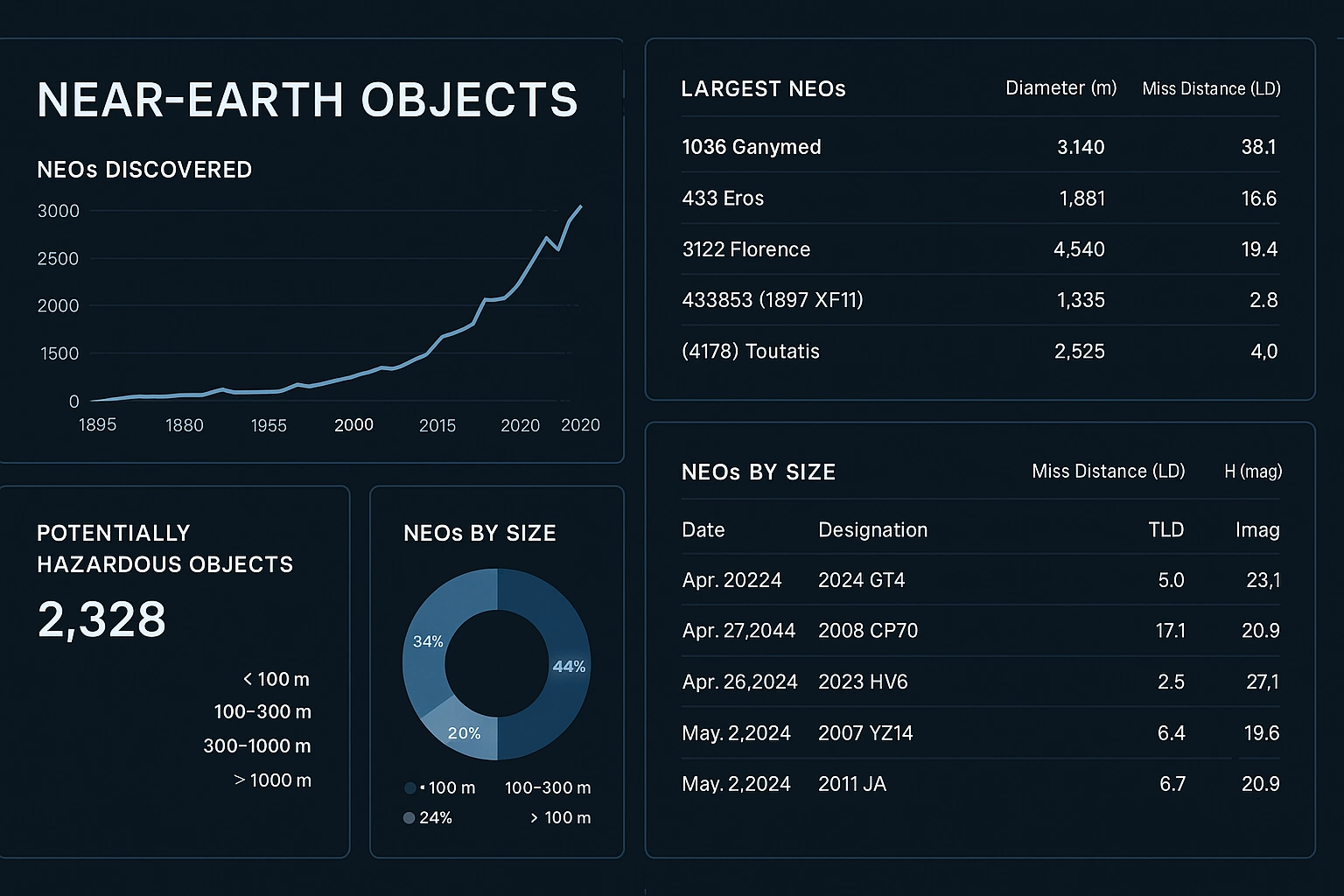Expand the LARGEST NEOs panel header
The image size is (1344, 896).
[763, 88]
